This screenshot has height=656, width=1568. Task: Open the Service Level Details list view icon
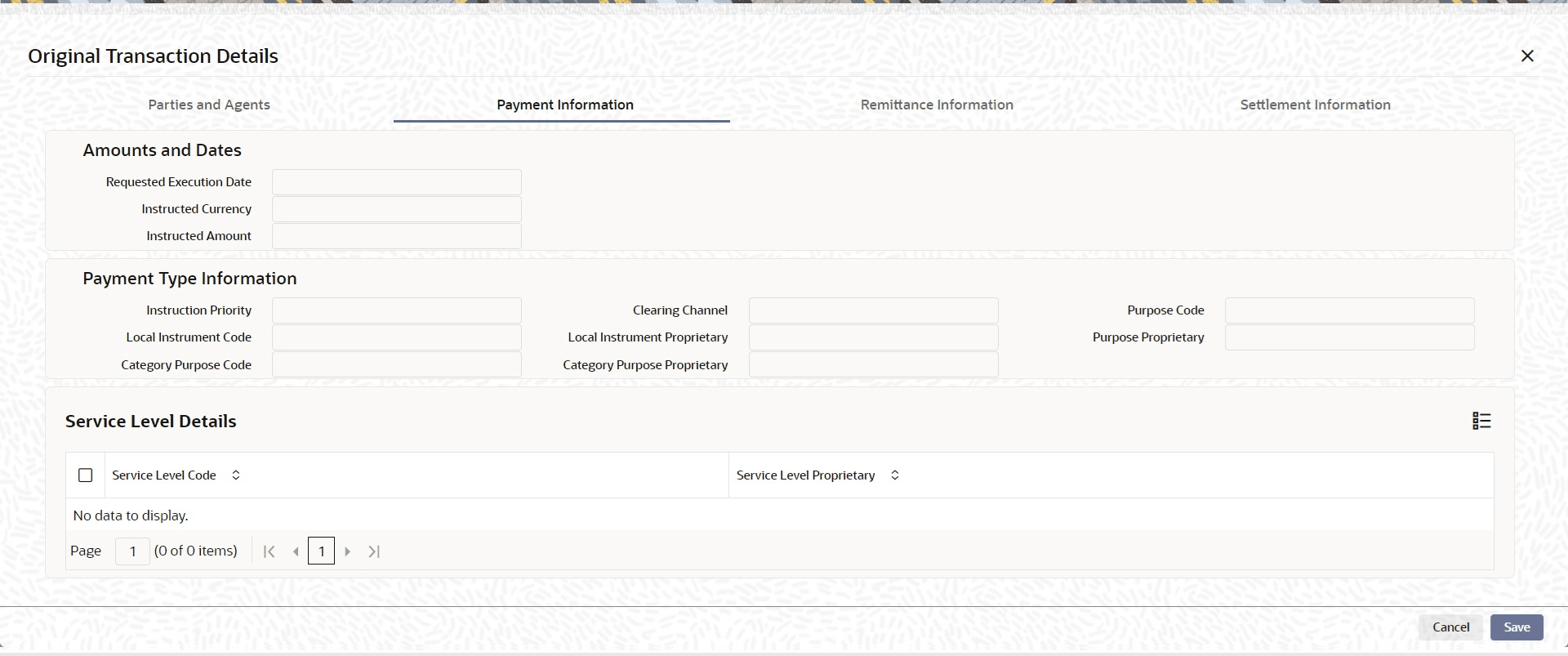[x=1481, y=421]
